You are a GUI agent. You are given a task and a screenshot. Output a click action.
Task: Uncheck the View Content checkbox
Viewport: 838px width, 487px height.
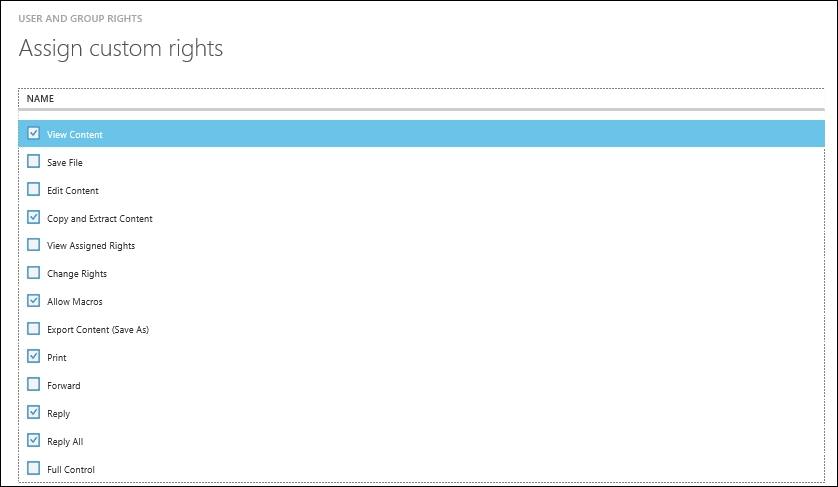click(33, 133)
